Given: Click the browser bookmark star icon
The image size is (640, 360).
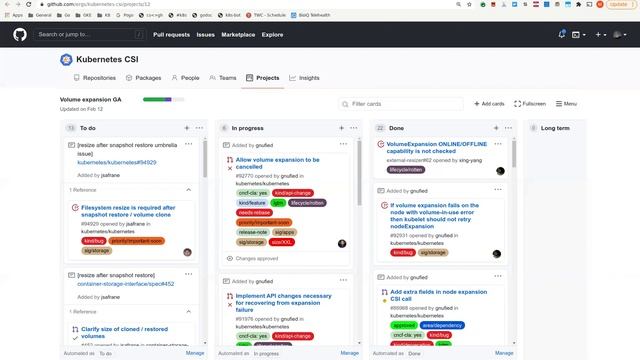Looking at the screenshot, I should coord(469,4).
